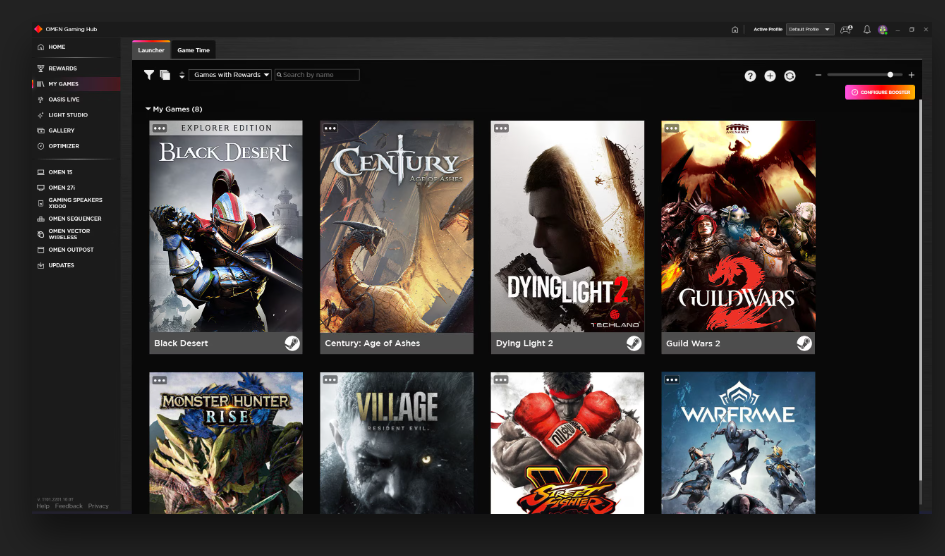Screen dimensions: 945x556
Task: Select My Games in the sidebar
Action: coord(76,84)
